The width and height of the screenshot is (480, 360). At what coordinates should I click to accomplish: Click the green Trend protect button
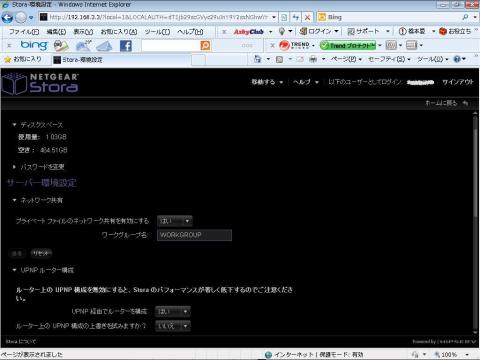pos(348,45)
